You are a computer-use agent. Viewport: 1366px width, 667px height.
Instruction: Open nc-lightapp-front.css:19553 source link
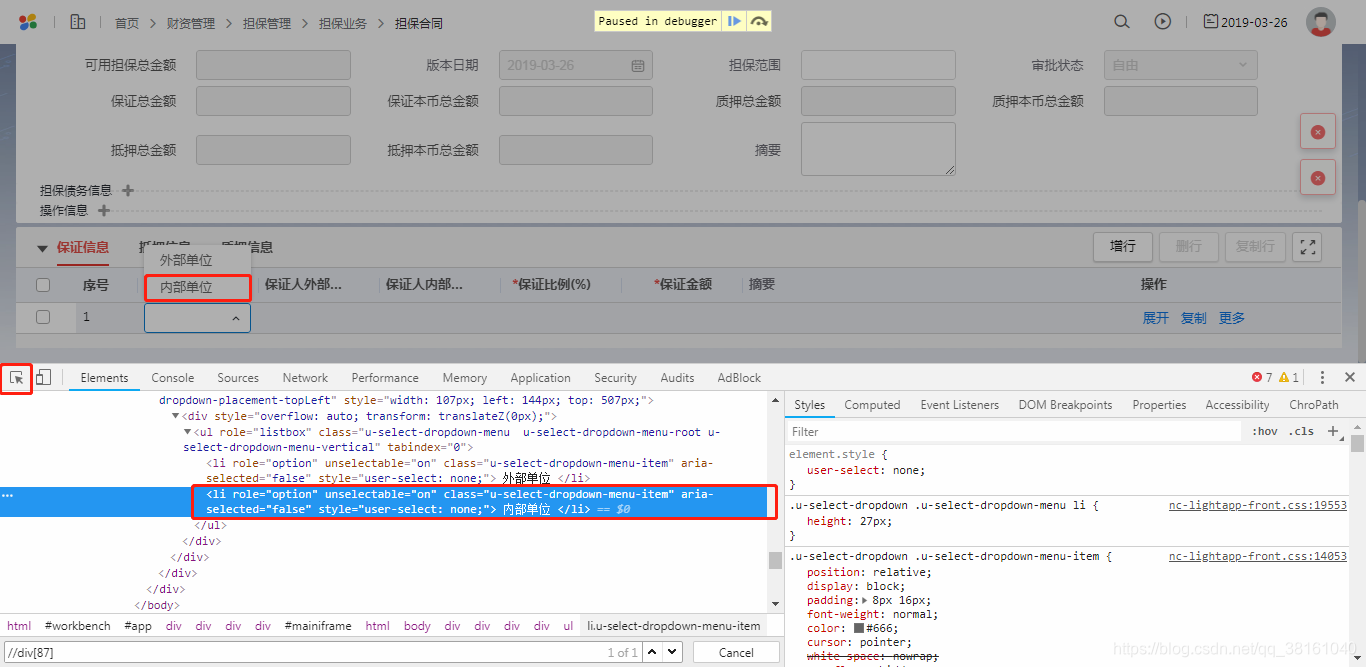pos(1258,505)
